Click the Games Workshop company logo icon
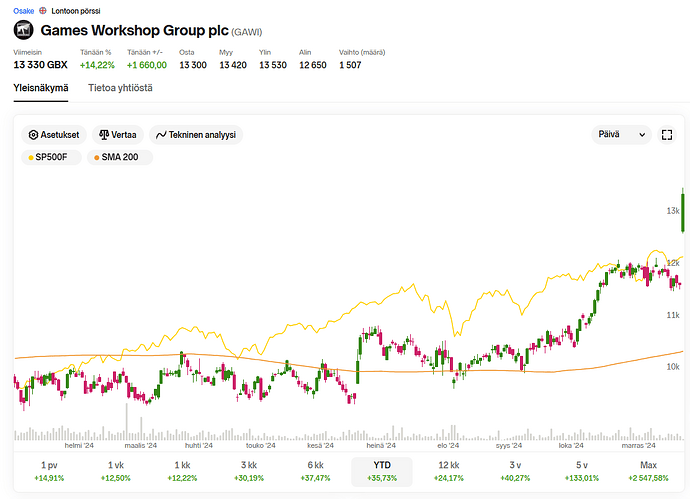This screenshot has width=690, height=499. point(23,30)
